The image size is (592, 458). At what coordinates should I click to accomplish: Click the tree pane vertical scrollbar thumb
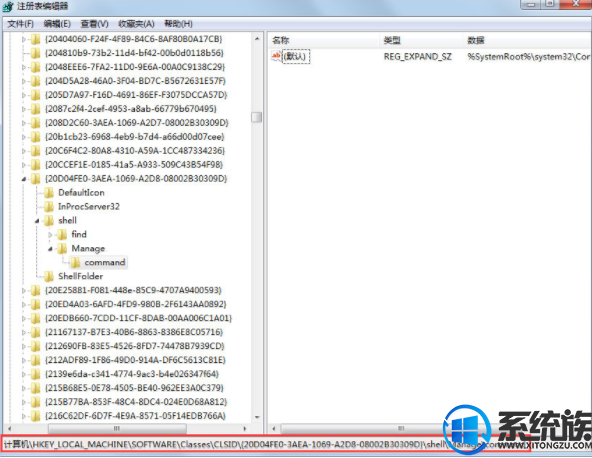(257, 117)
